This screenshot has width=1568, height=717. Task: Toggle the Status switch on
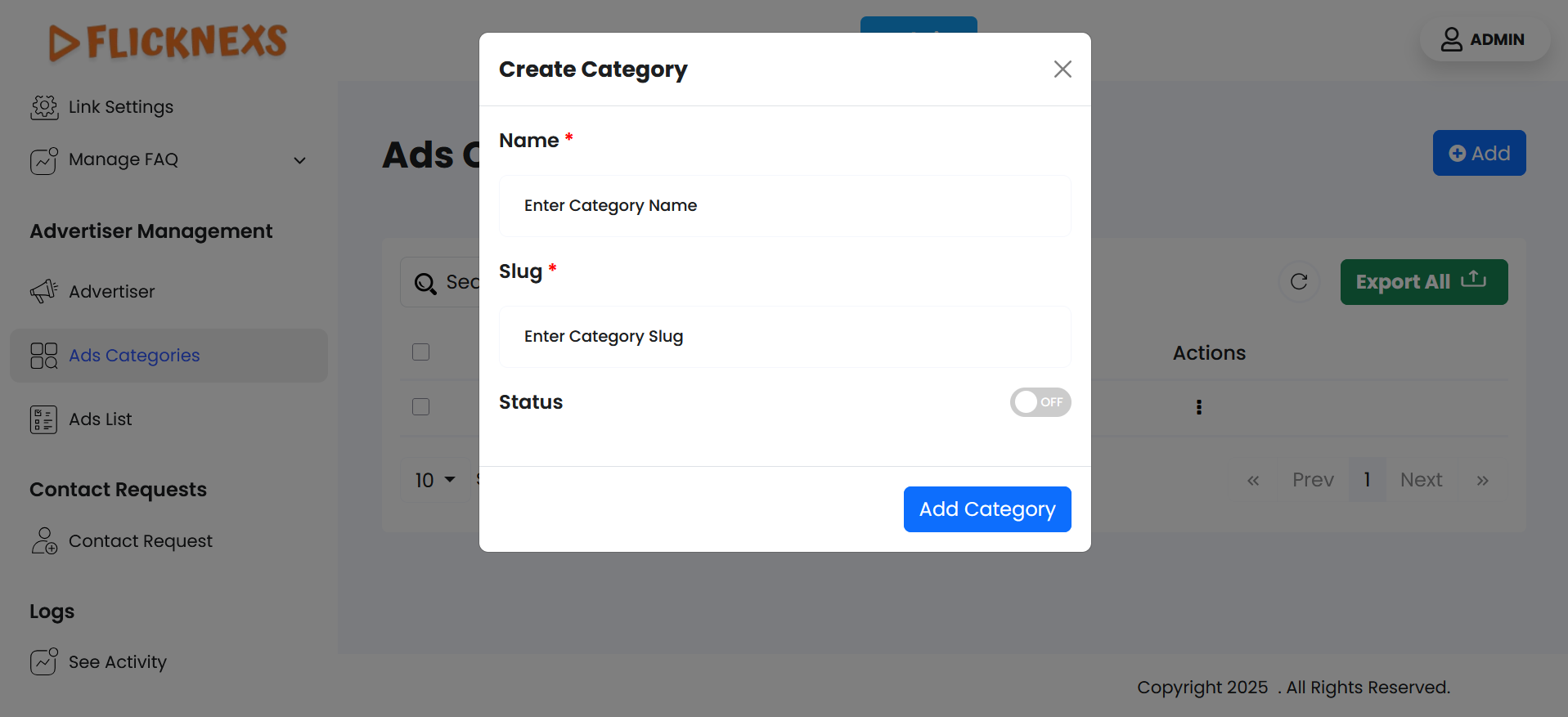(x=1040, y=402)
